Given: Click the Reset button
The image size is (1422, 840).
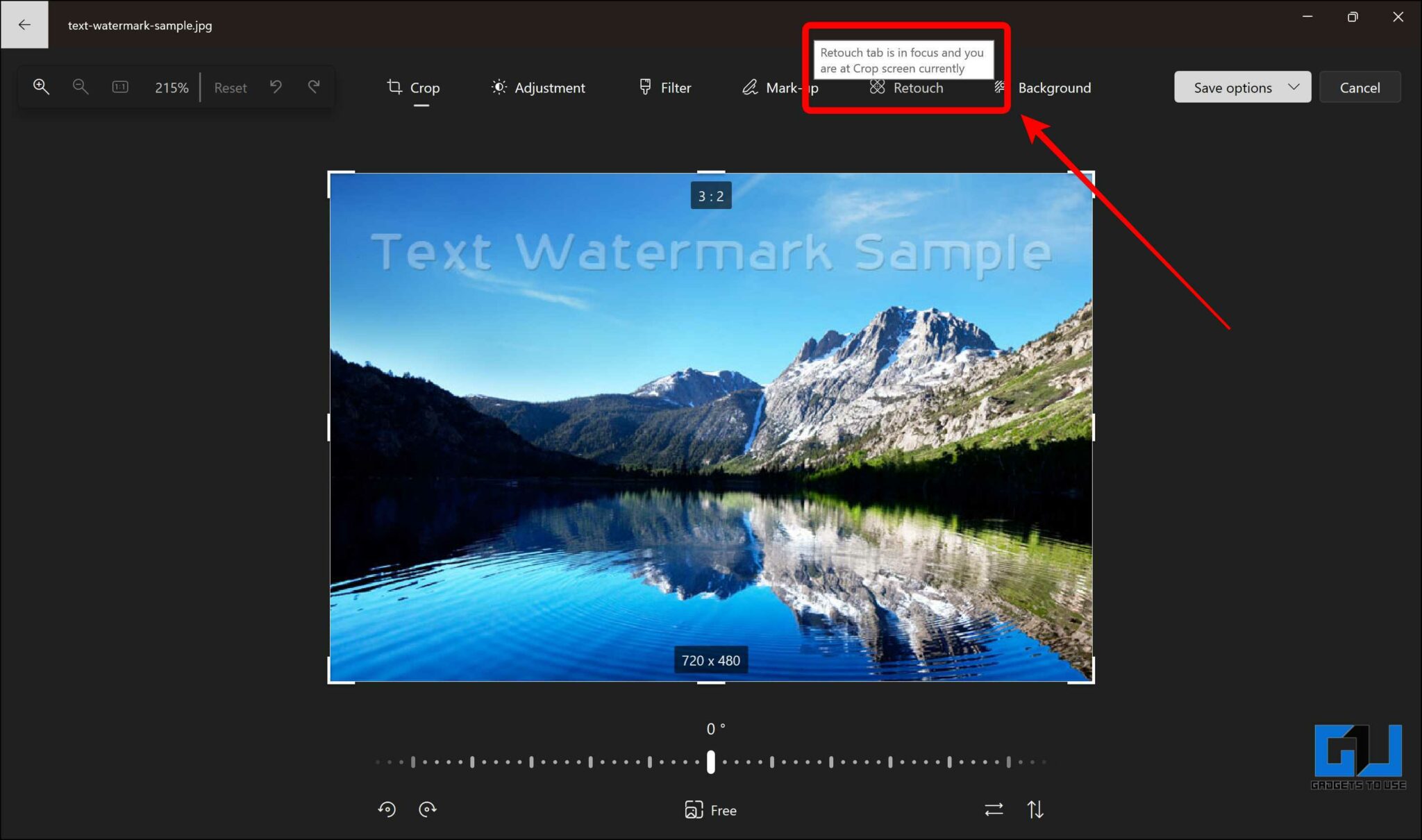Looking at the screenshot, I should [x=231, y=87].
